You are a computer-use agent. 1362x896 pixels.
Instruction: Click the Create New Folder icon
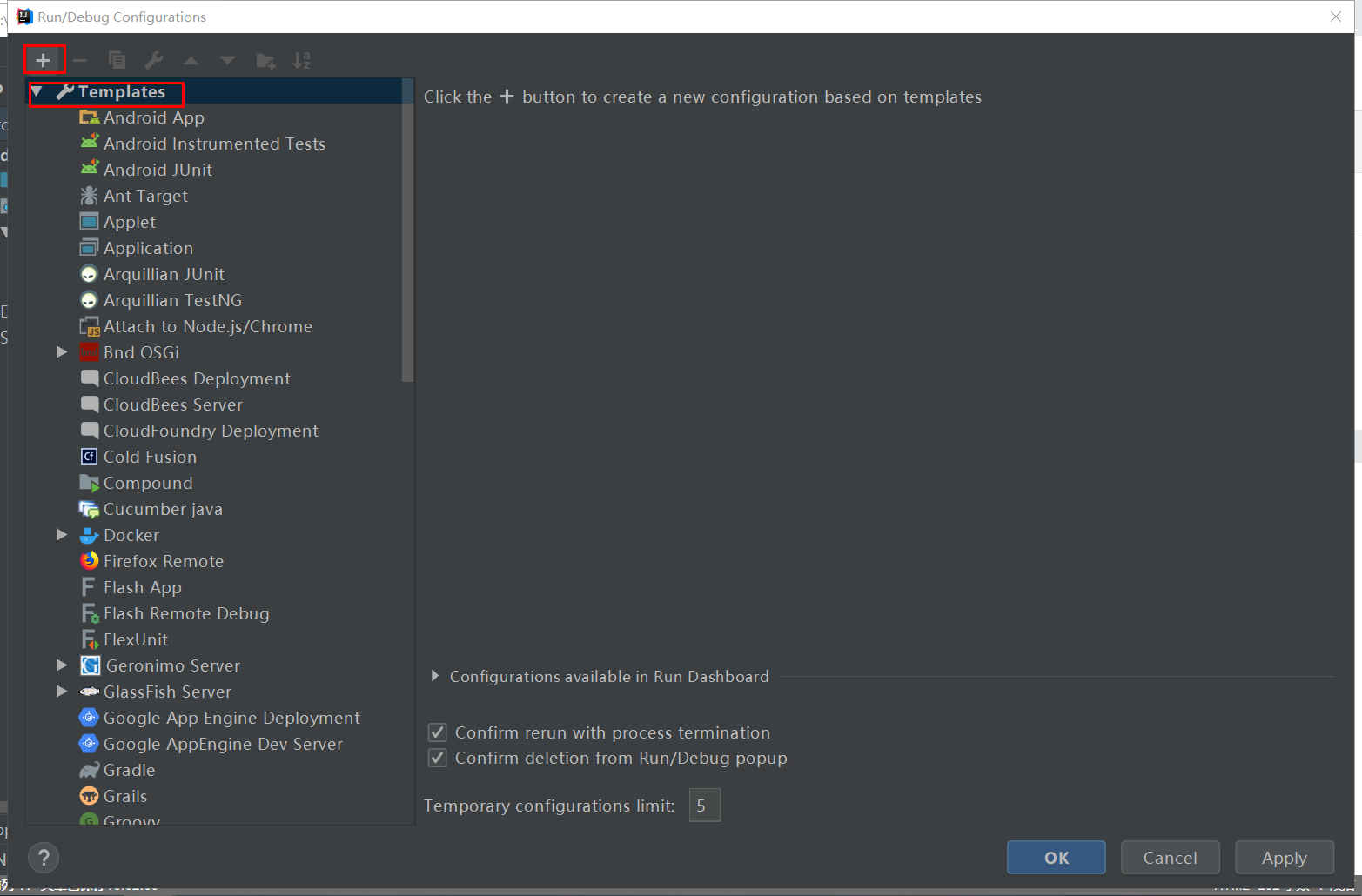pos(265,60)
